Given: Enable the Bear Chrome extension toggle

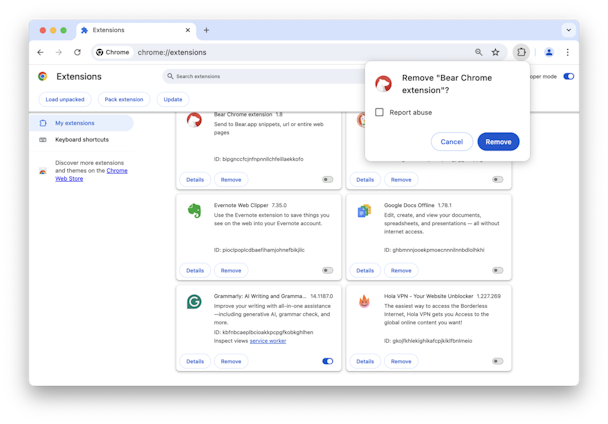Looking at the screenshot, I should [x=328, y=180].
